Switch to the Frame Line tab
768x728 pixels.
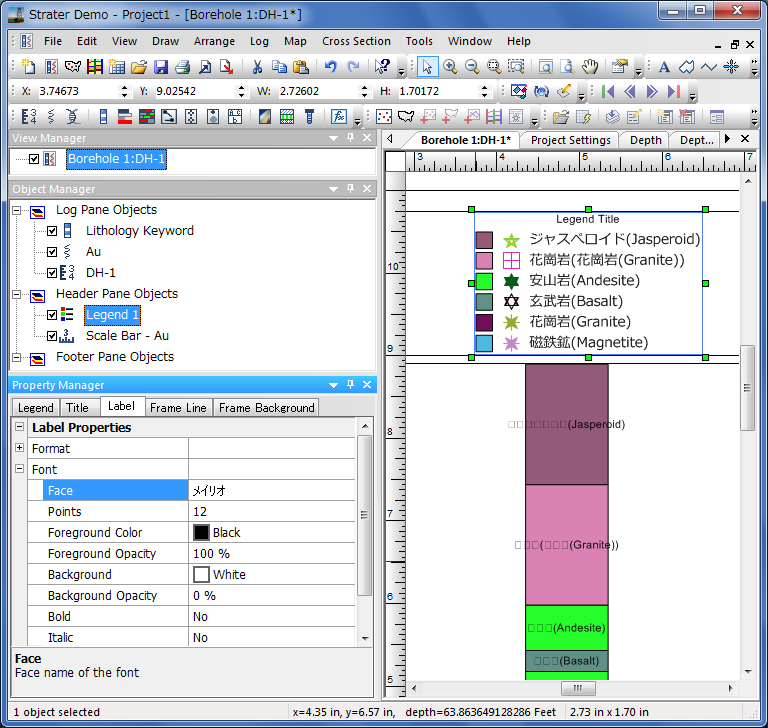click(178, 407)
